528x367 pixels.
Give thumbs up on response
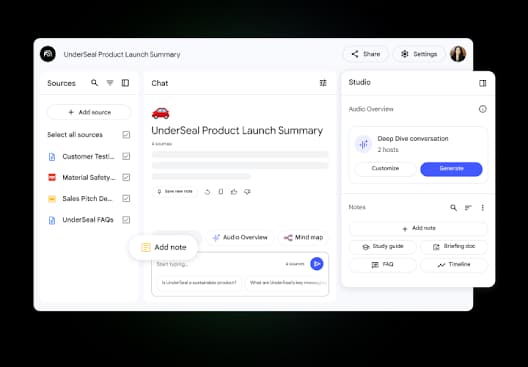[x=234, y=192]
